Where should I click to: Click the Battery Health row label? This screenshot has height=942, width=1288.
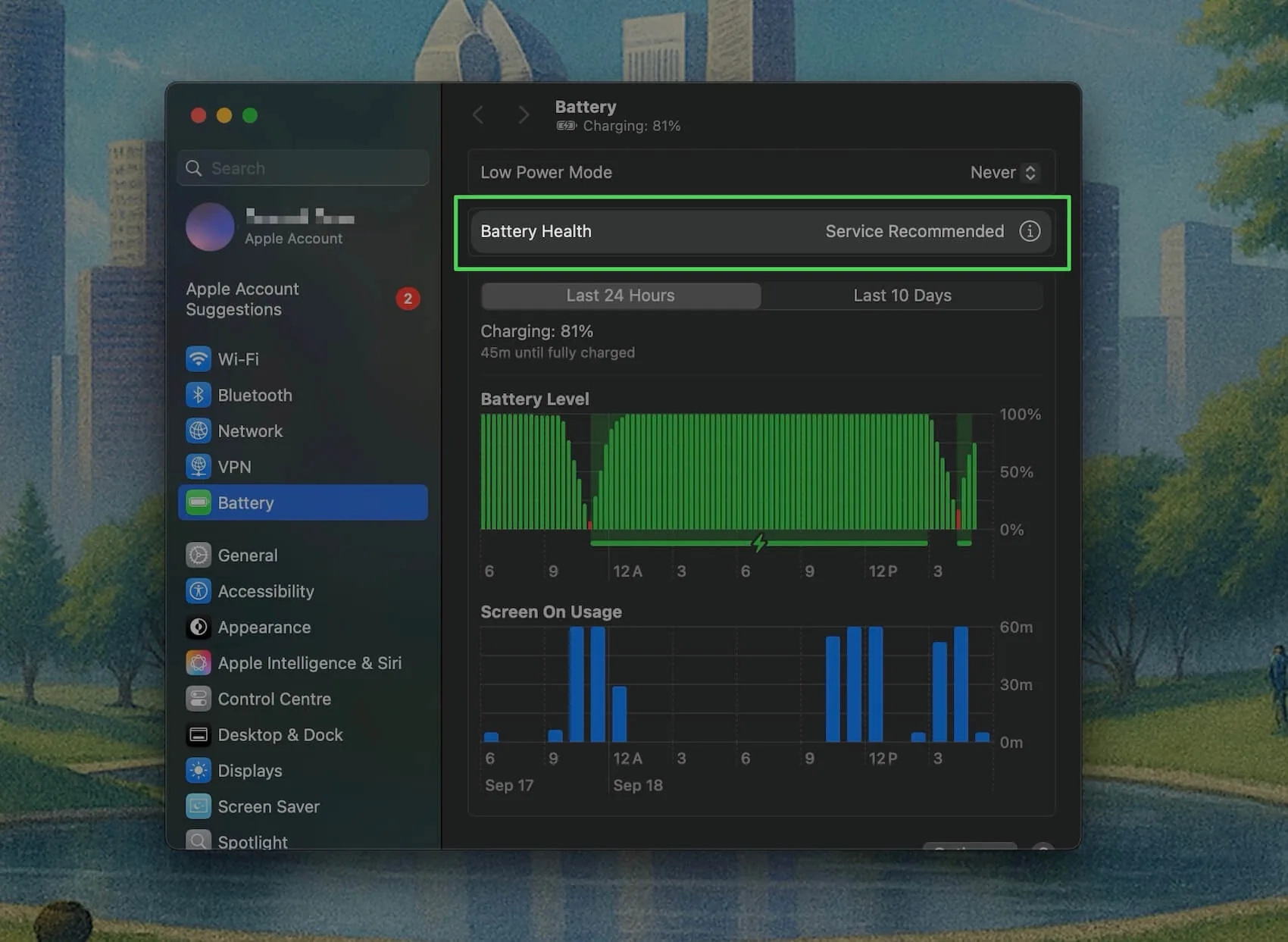(536, 231)
